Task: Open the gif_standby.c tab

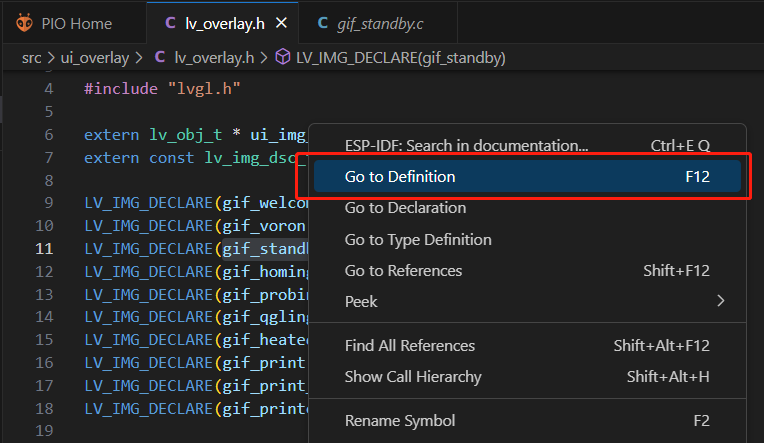Action: click(376, 23)
